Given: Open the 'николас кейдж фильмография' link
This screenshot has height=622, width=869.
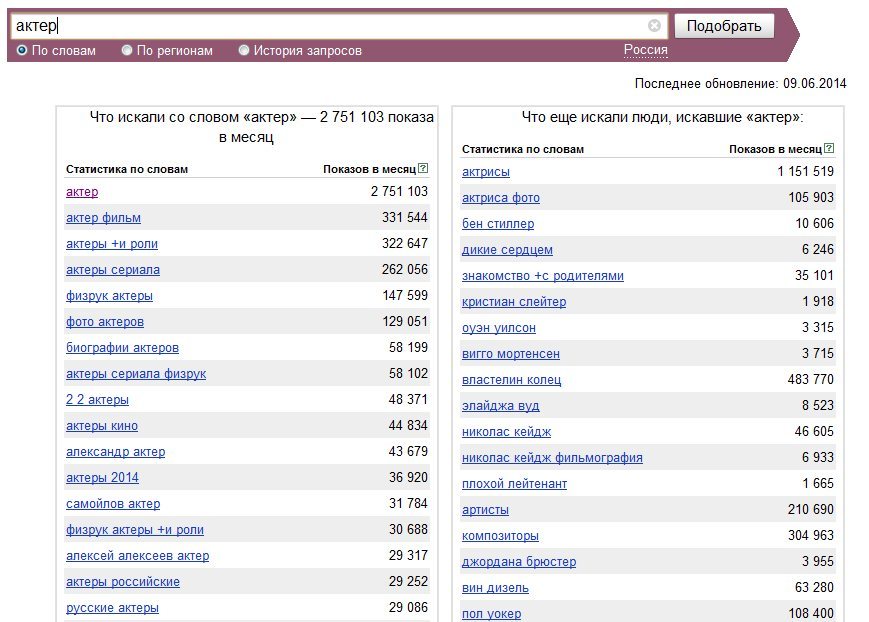Looking at the screenshot, I should pyautogui.click(x=552, y=458).
